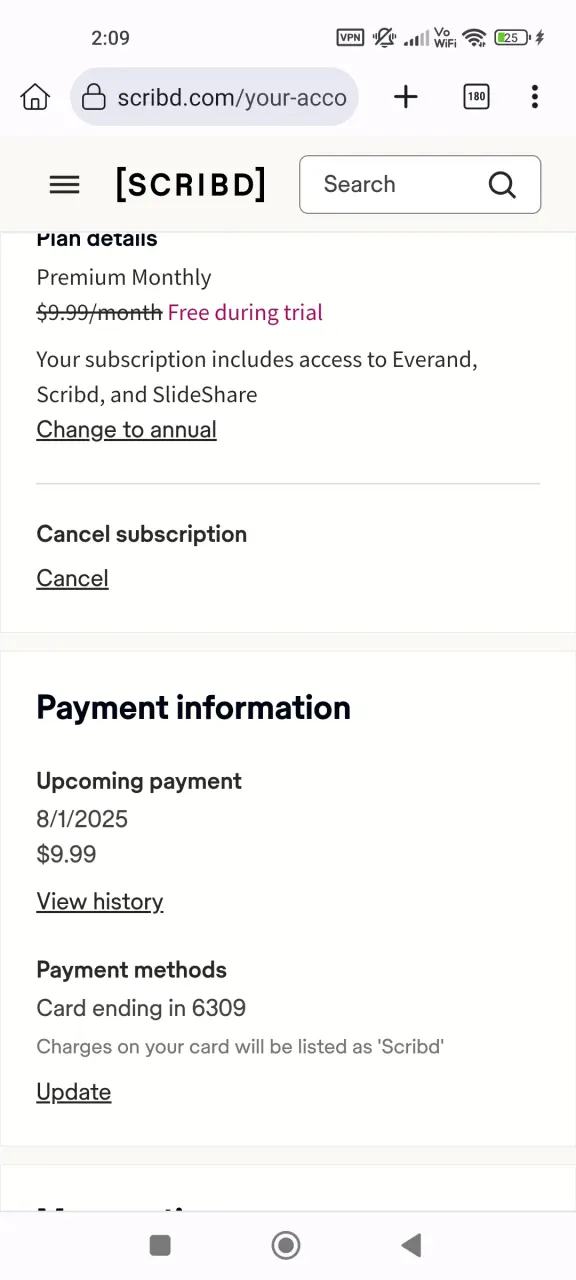Click Update payment method link
Viewport: 576px width, 1280px height.
click(x=74, y=1092)
